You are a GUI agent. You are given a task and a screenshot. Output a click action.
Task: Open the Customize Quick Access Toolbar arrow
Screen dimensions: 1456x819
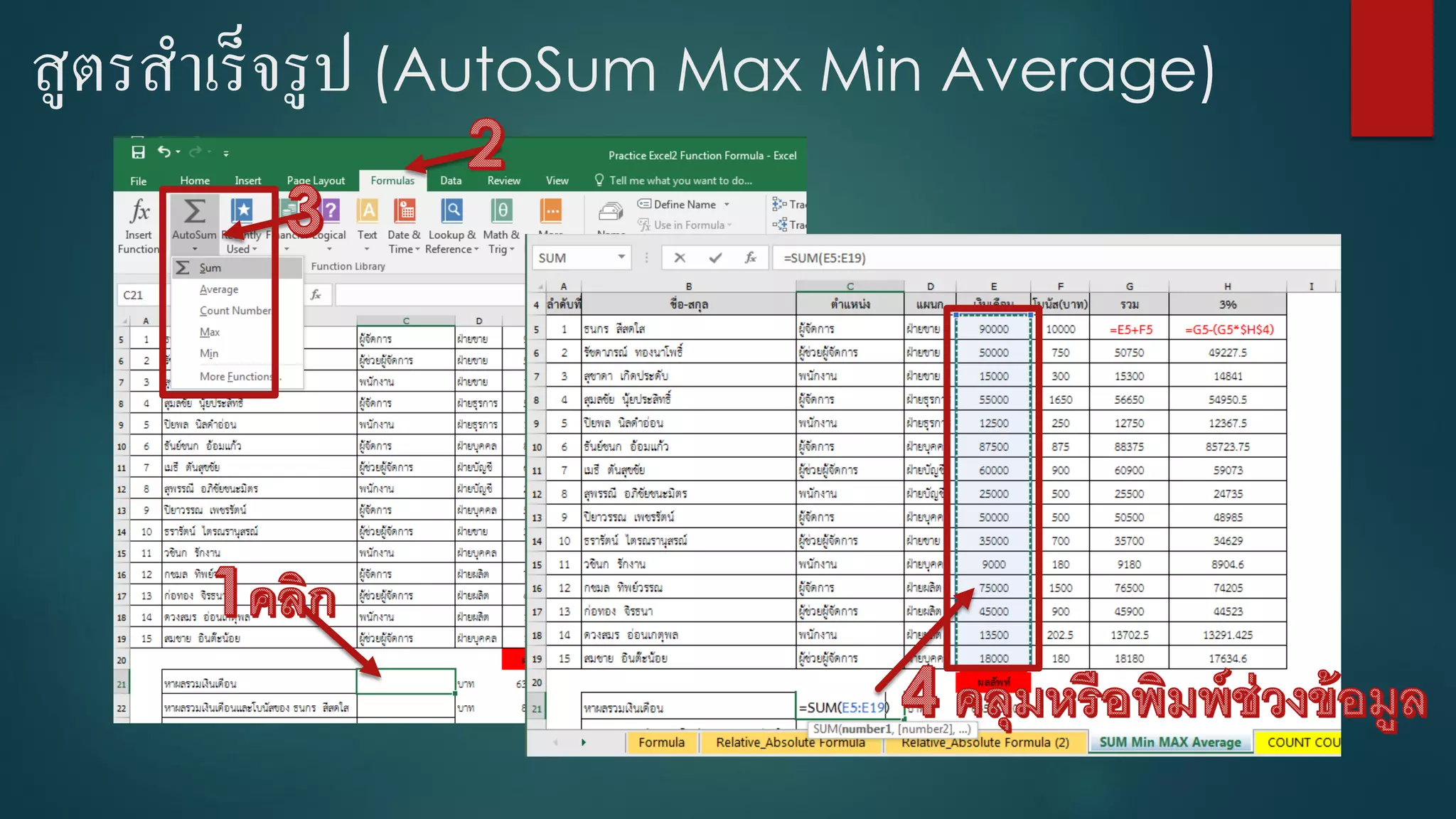point(226,153)
